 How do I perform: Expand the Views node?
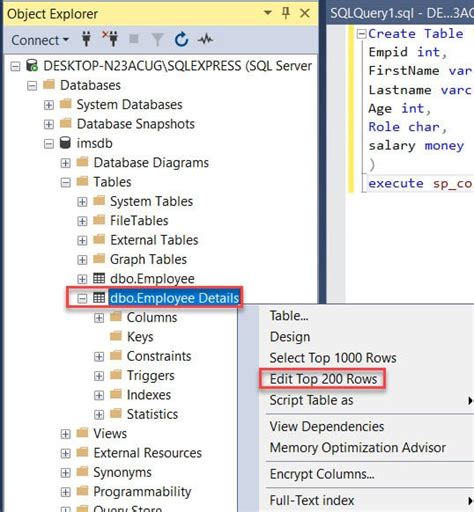pyautogui.click(x=66, y=434)
